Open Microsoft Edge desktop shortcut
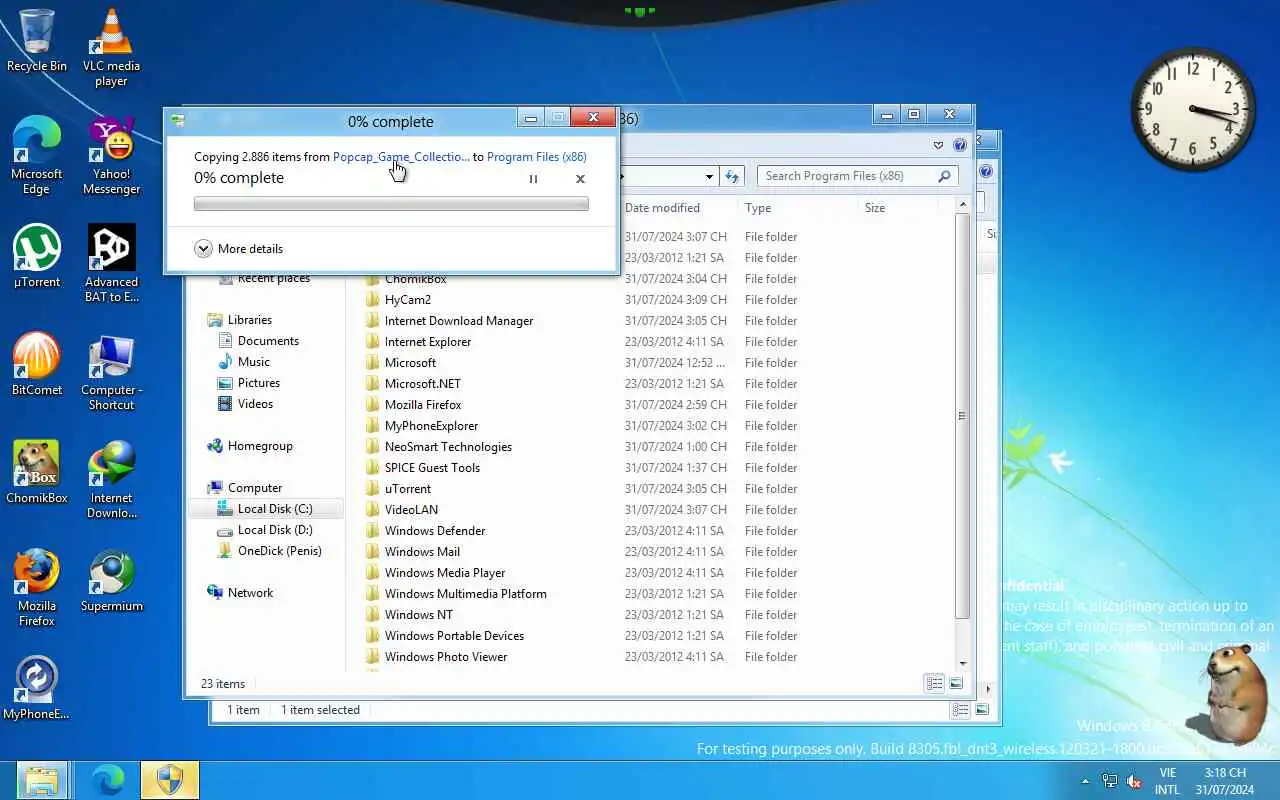Viewport: 1280px width, 800px height. [37, 156]
